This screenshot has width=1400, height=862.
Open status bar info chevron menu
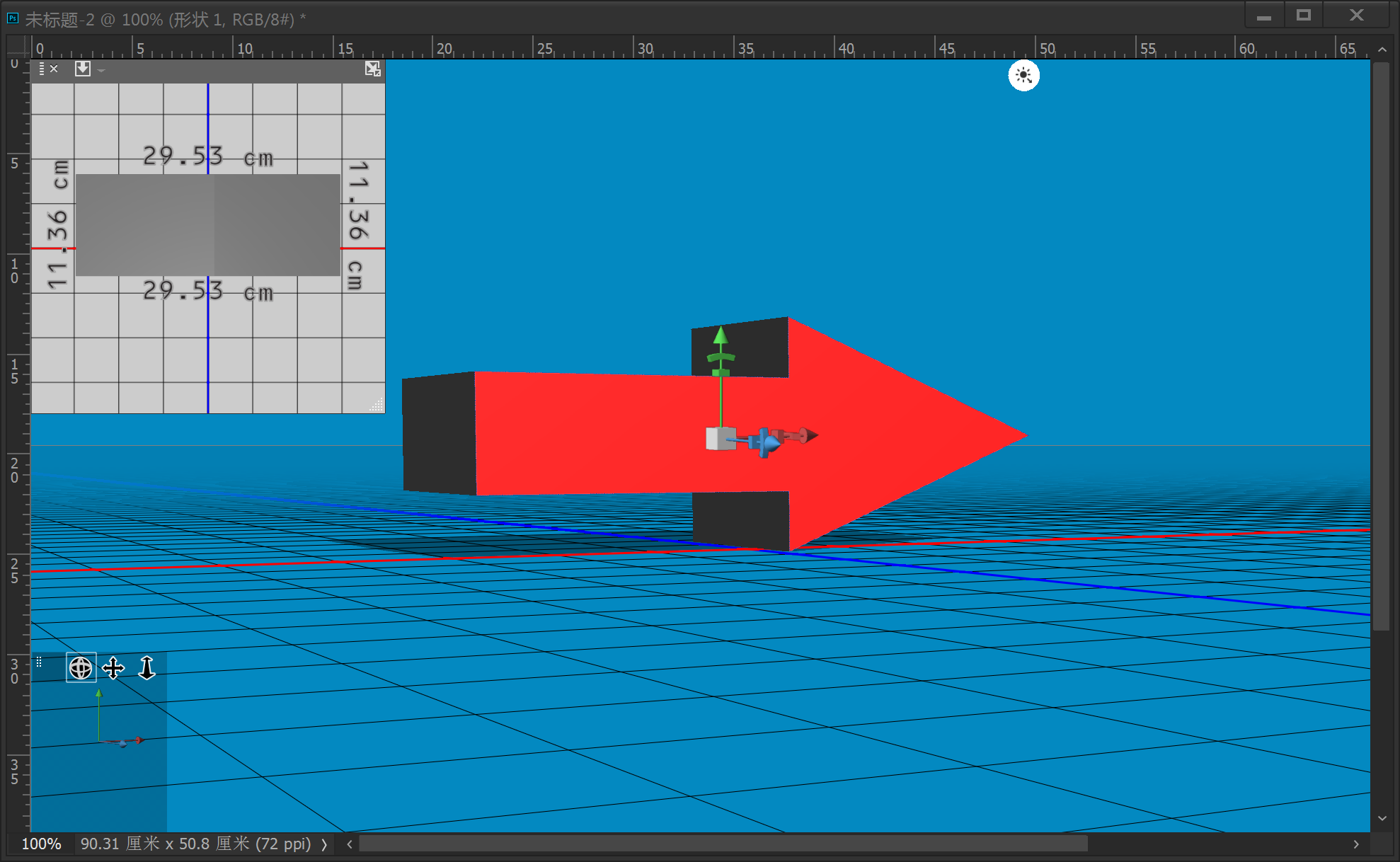(324, 844)
